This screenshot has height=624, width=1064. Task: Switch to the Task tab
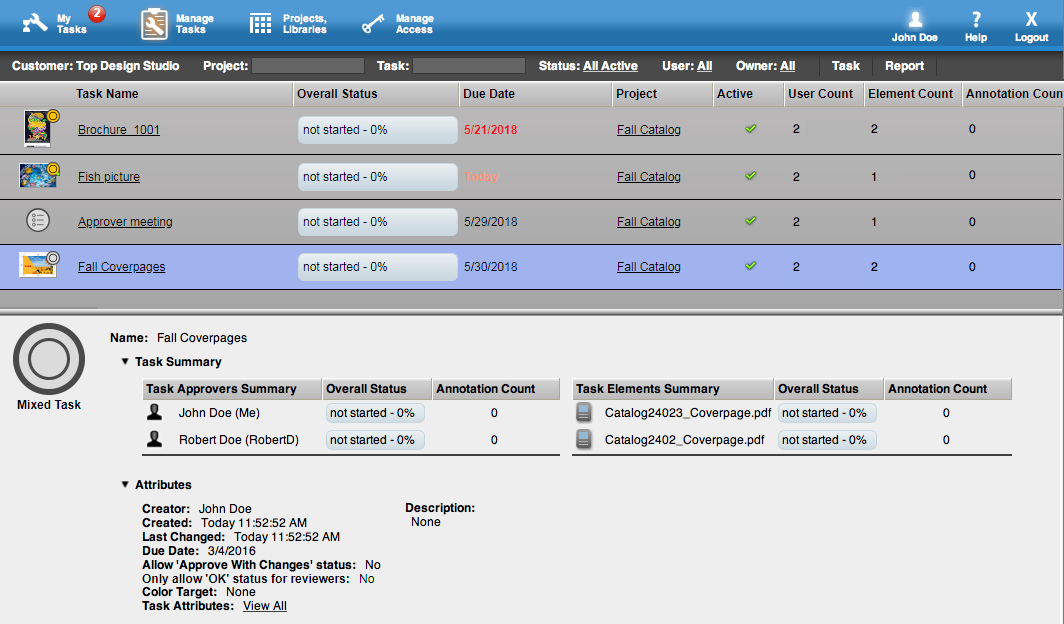845,66
